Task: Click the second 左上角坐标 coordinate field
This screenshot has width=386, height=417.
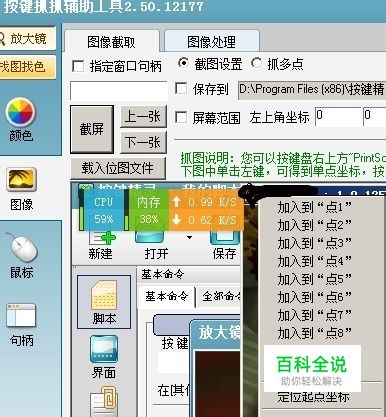Action: [x=374, y=116]
